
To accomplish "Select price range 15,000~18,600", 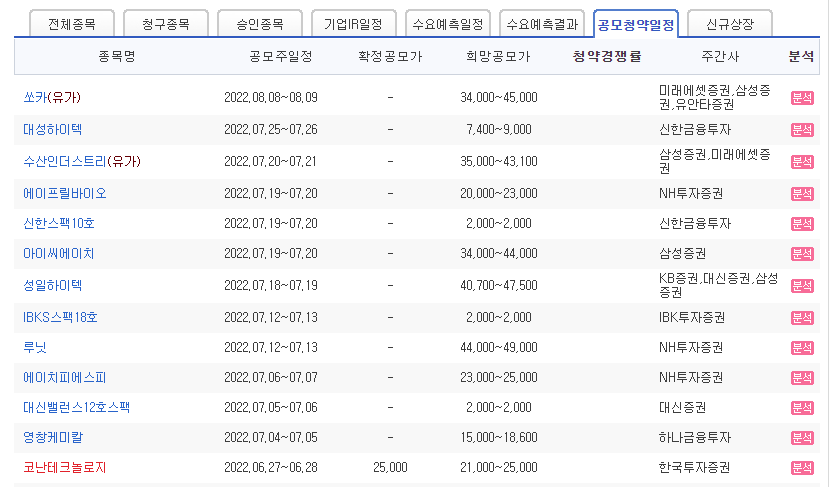I will tap(499, 438).
